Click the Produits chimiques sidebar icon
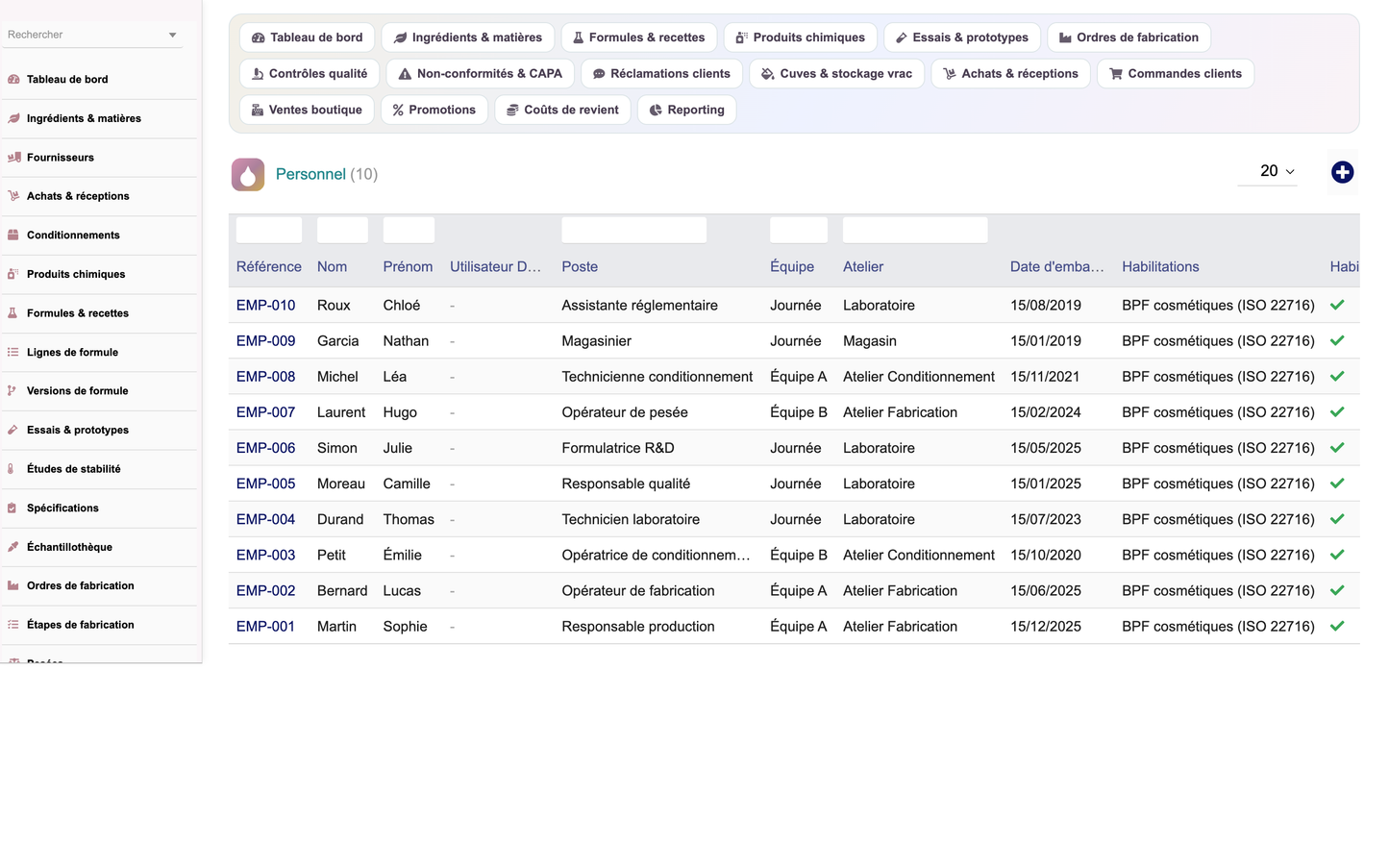Screen dimensions: 1389x868 pyautogui.click(x=13, y=274)
